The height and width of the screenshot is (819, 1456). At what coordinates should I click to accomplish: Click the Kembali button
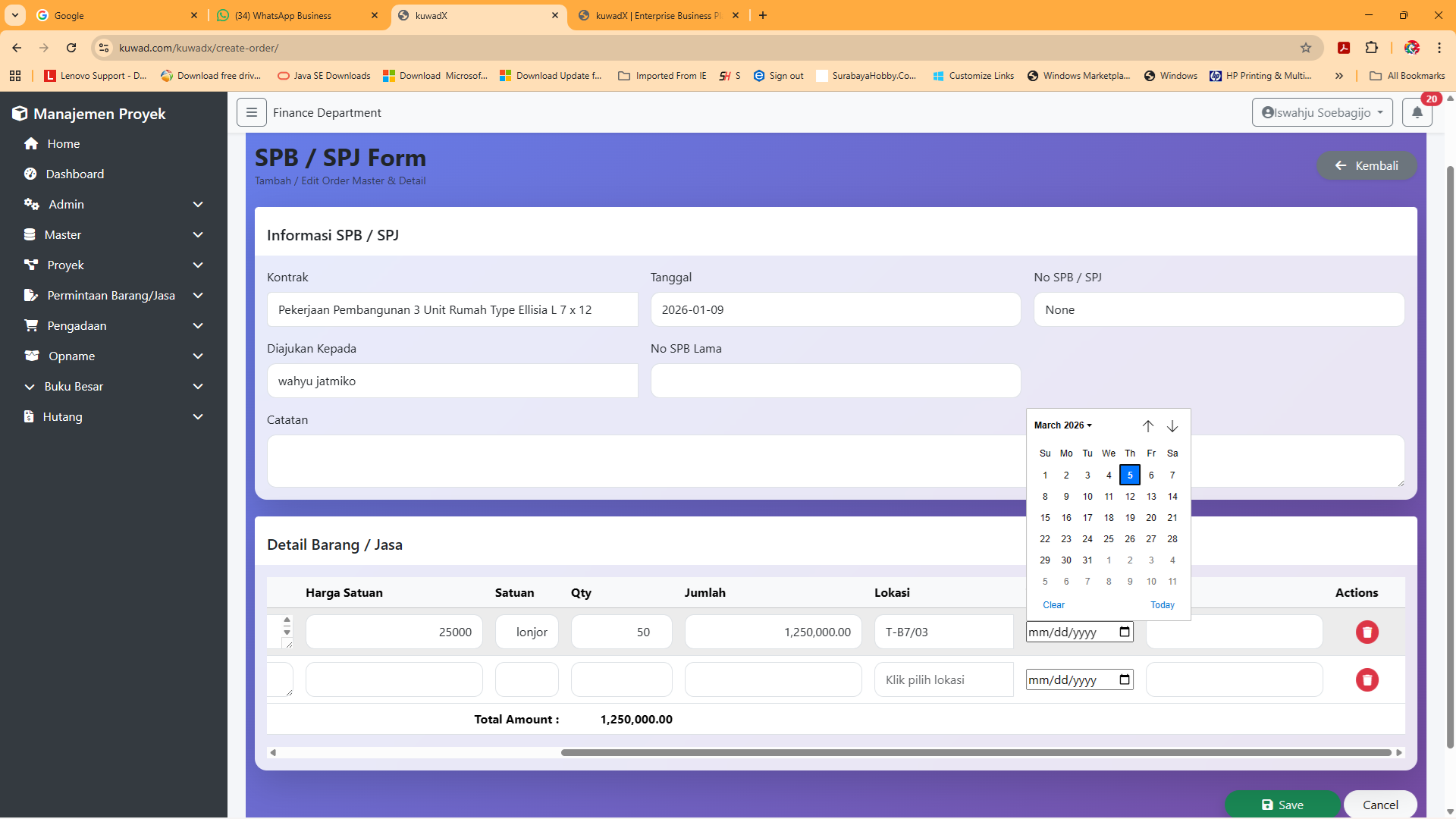(x=1367, y=165)
